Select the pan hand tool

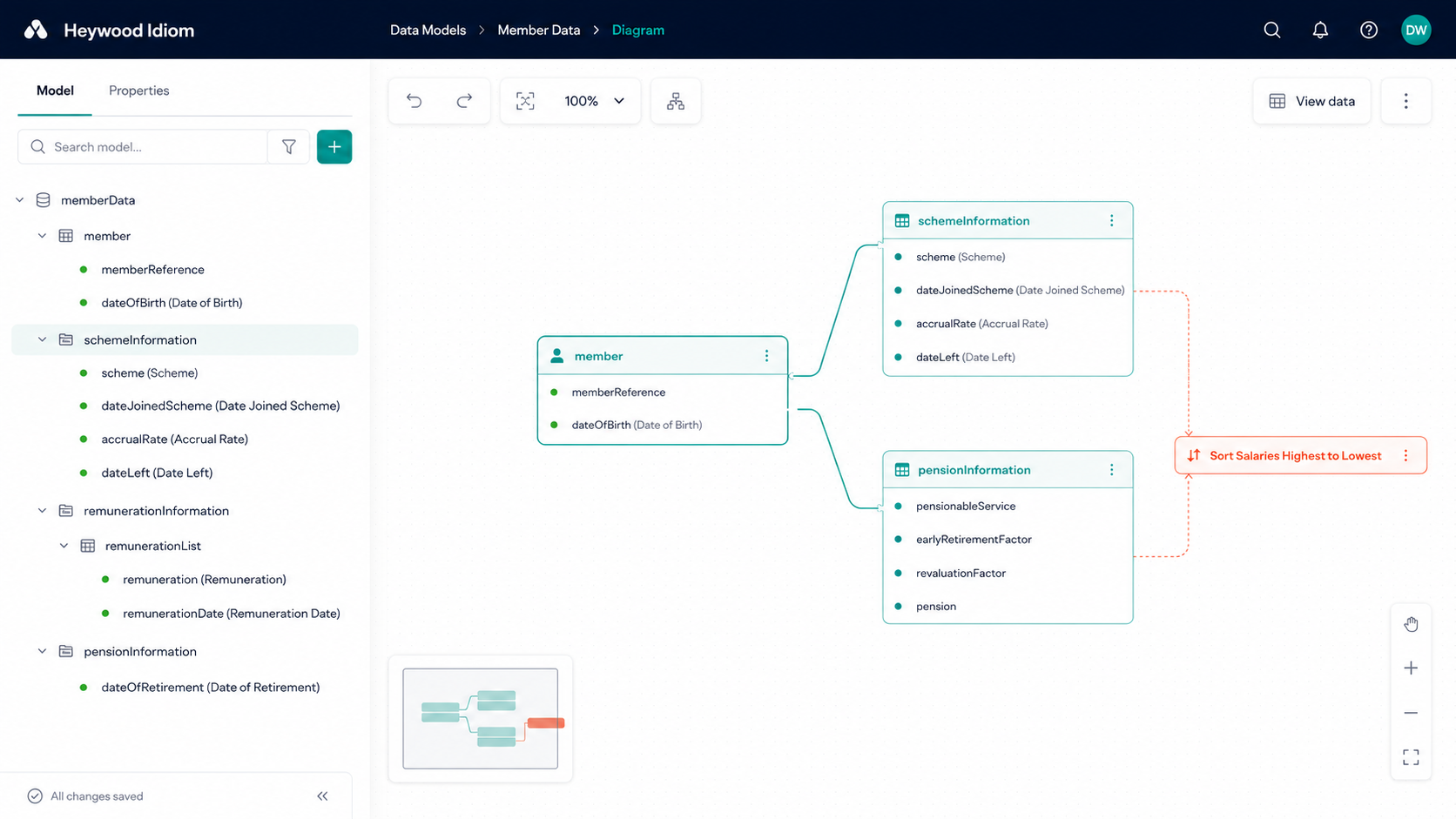point(1411,624)
